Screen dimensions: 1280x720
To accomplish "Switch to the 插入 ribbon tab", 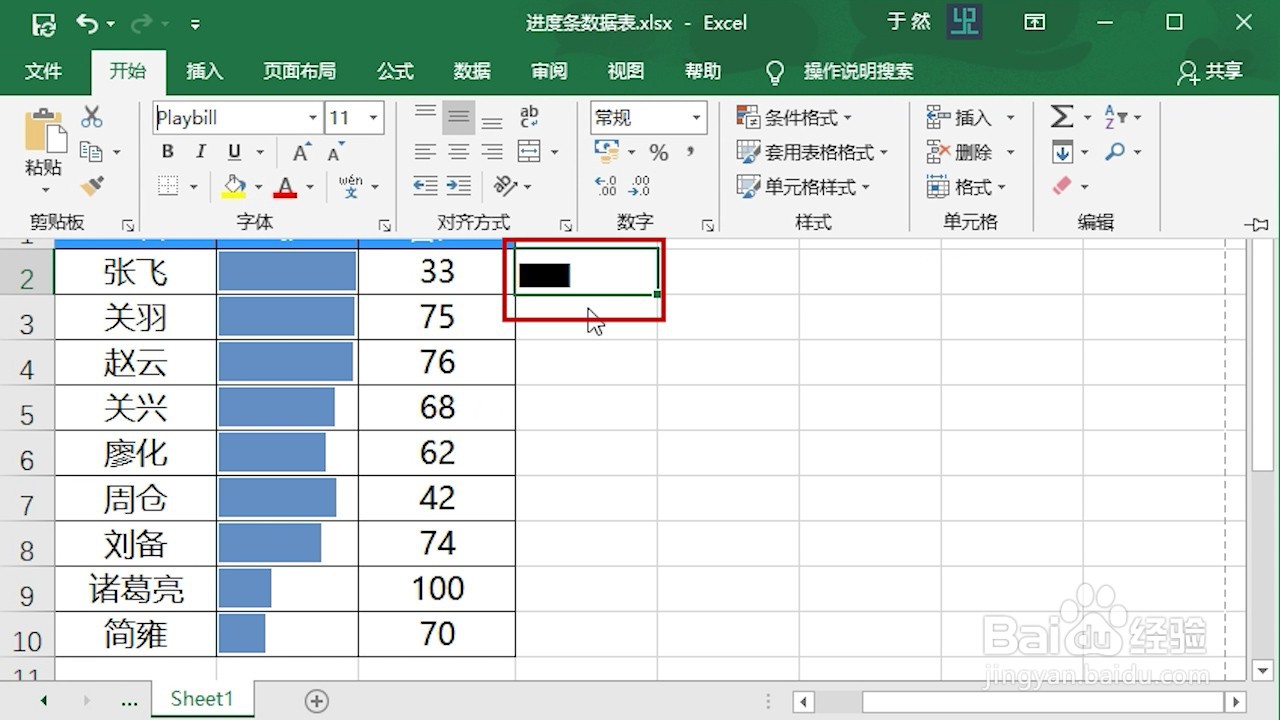I will 204,71.
